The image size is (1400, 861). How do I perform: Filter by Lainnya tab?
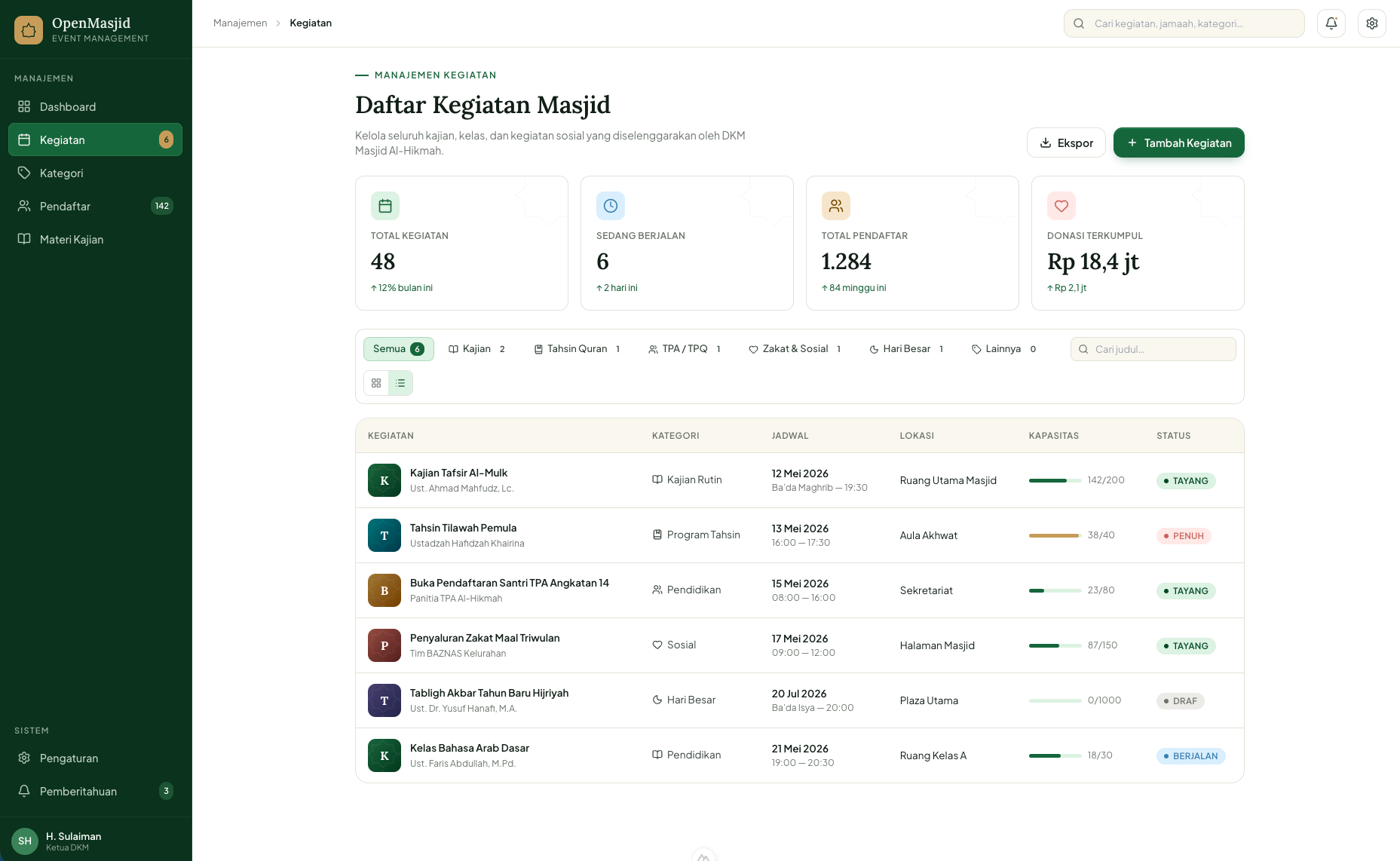(x=1003, y=349)
